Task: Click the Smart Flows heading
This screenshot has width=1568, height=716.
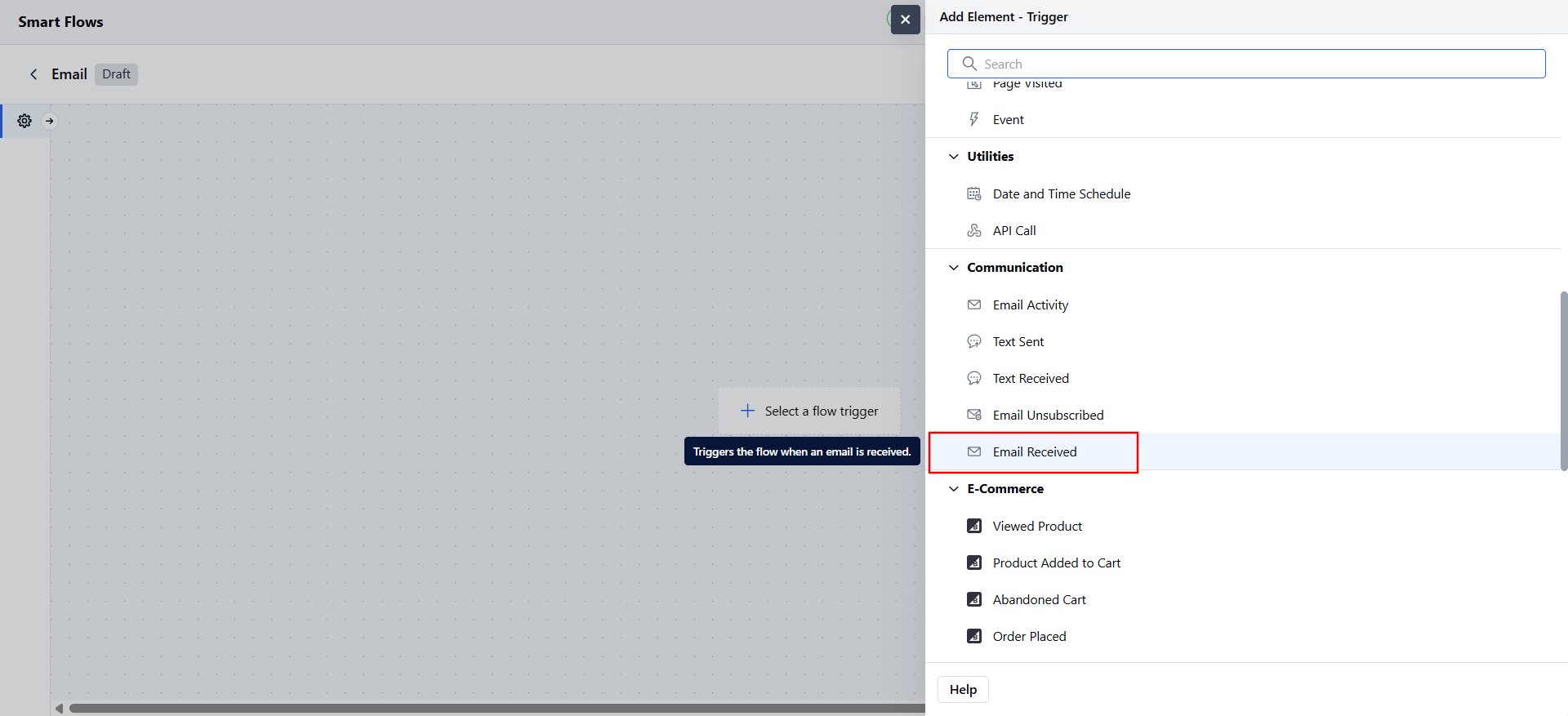Action: tap(60, 22)
